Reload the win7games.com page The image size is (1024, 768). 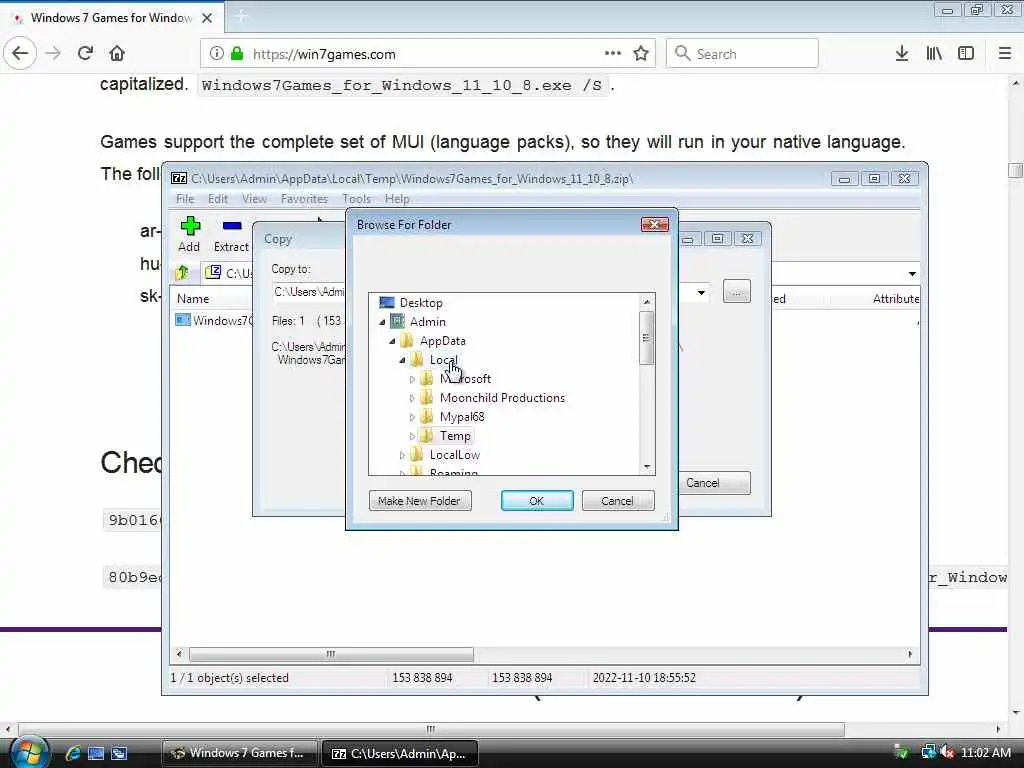[x=86, y=54]
